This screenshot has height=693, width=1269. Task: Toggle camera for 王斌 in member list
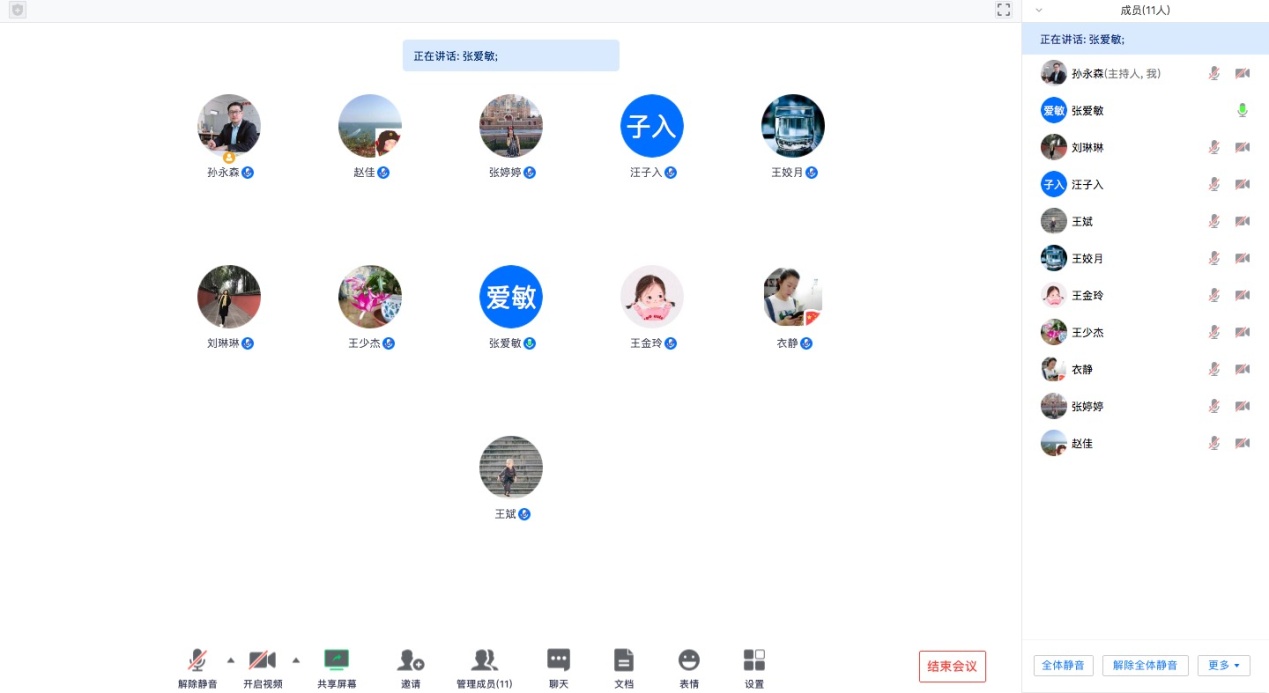pyautogui.click(x=1242, y=222)
